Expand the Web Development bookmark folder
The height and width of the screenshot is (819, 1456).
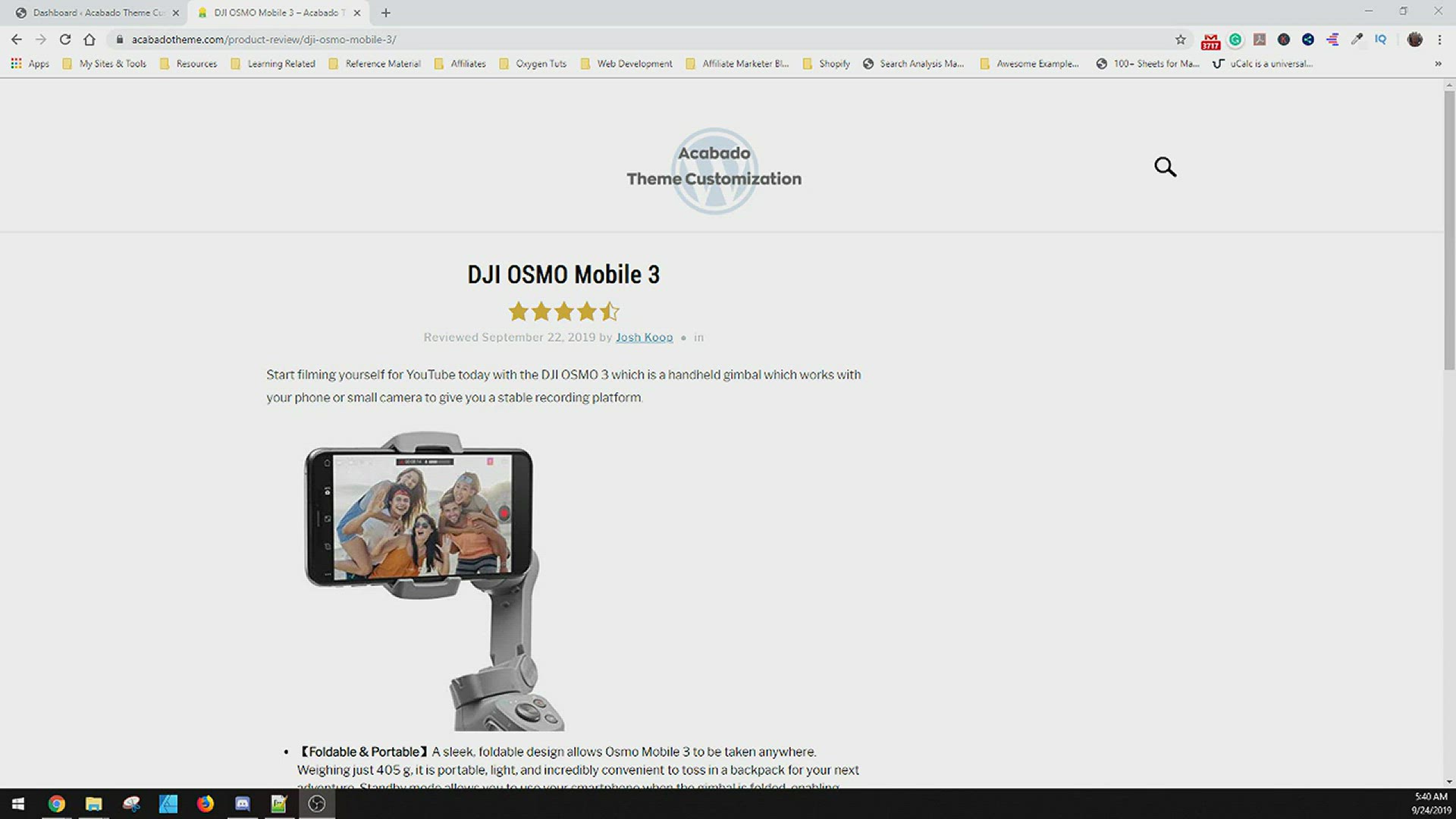tap(626, 64)
